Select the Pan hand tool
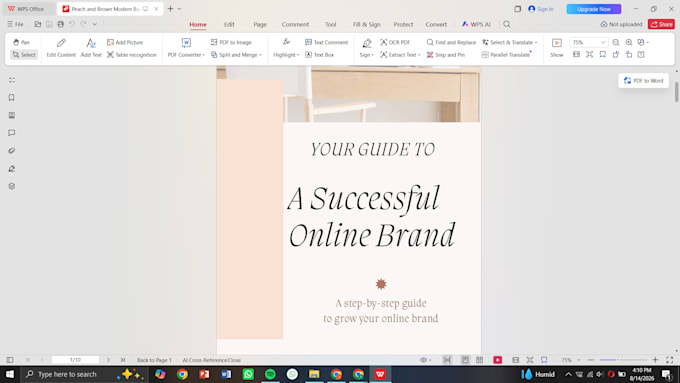Viewport: 680px width, 383px height. coord(21,42)
